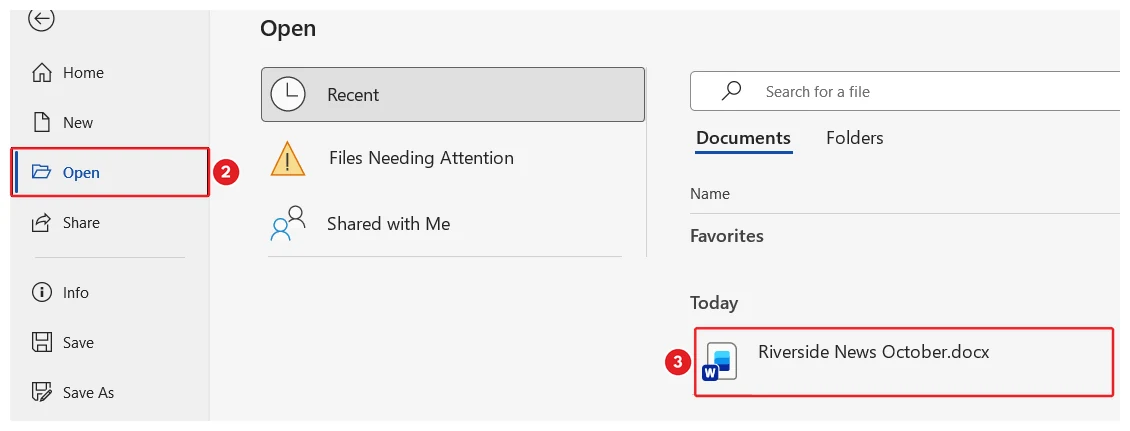Click the magnifier search icon
The width and height of the screenshot is (1130, 431).
[731, 91]
